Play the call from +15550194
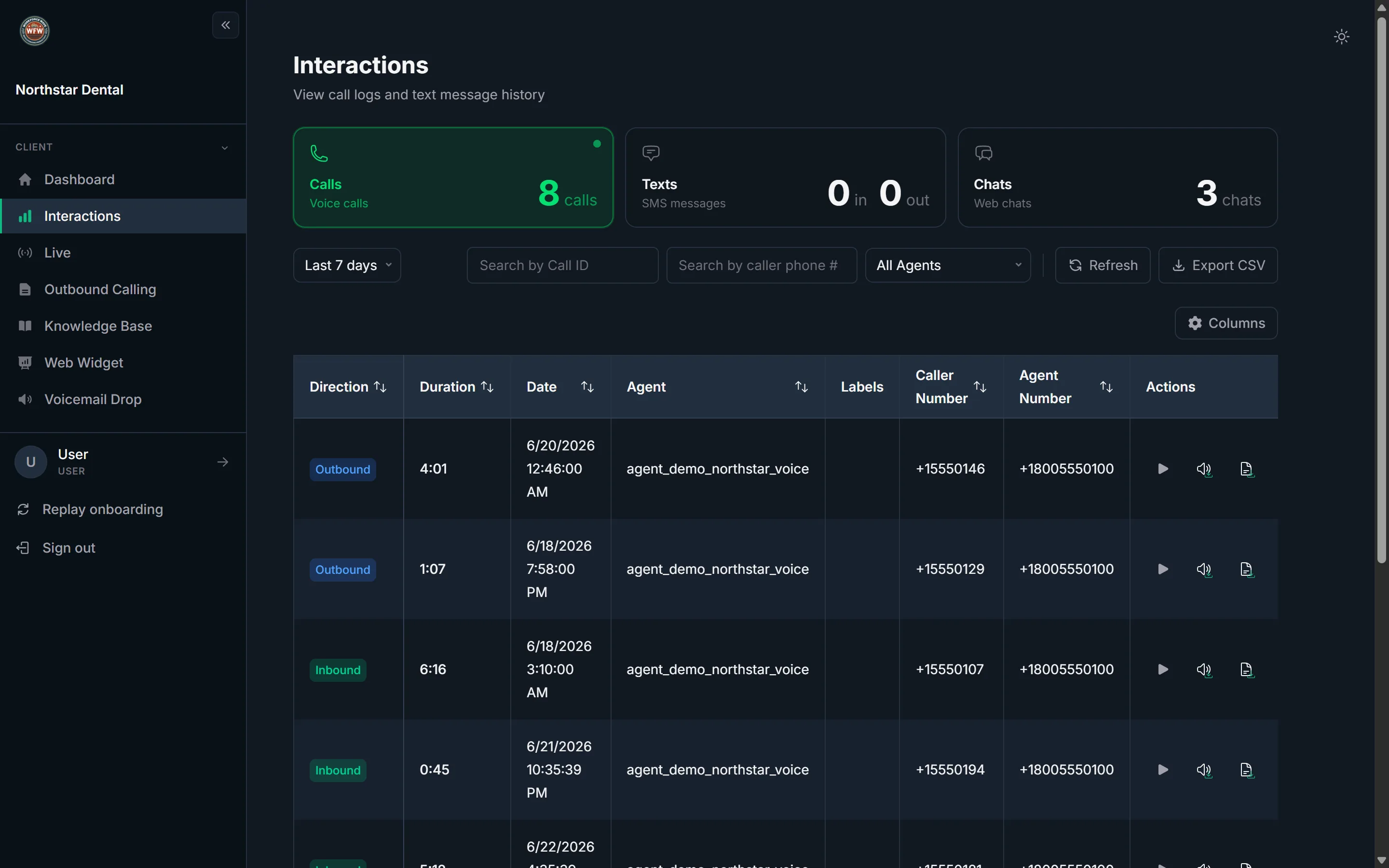1389x868 pixels. 1162,770
